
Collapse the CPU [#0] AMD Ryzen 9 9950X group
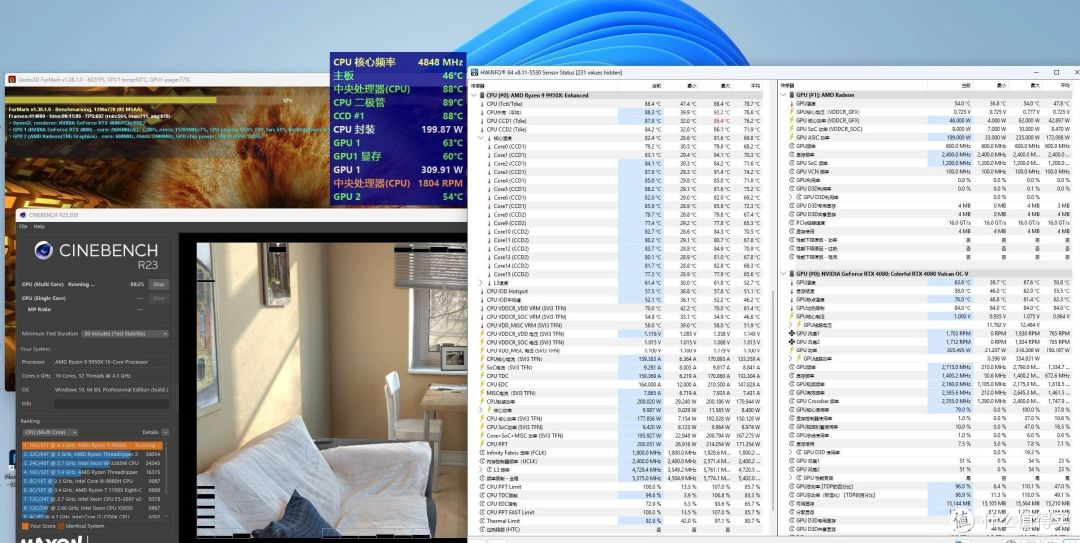click(474, 95)
